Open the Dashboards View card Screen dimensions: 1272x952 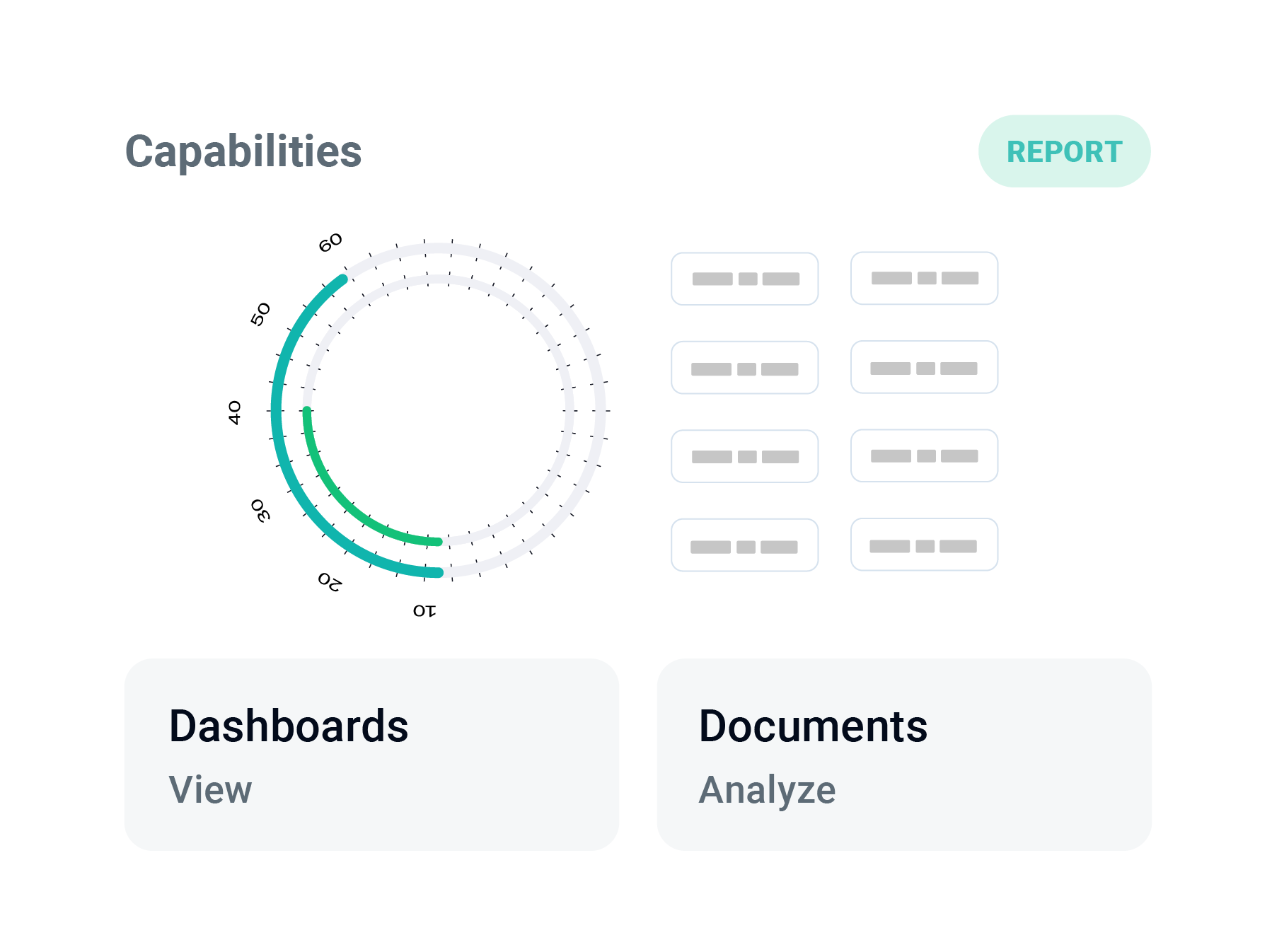[371, 754]
